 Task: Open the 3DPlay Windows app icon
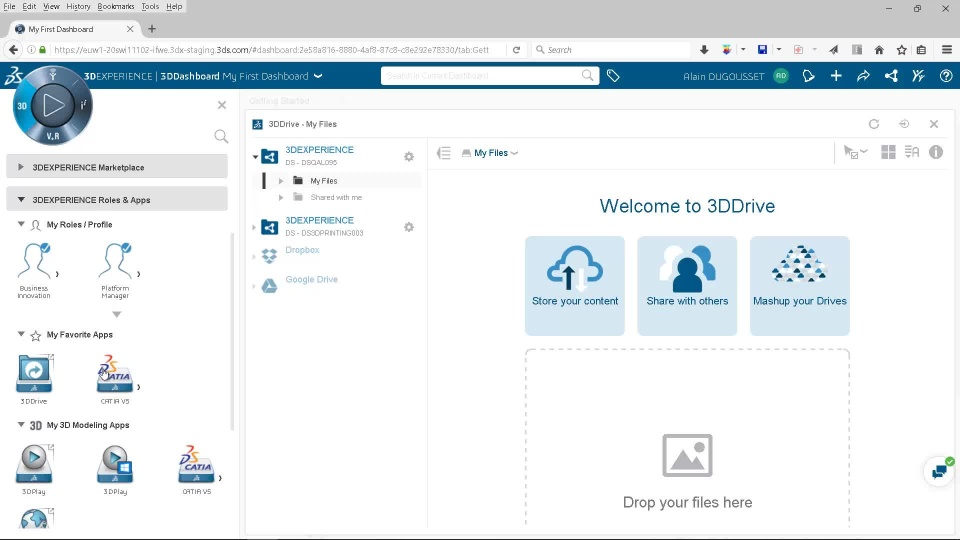[114, 464]
